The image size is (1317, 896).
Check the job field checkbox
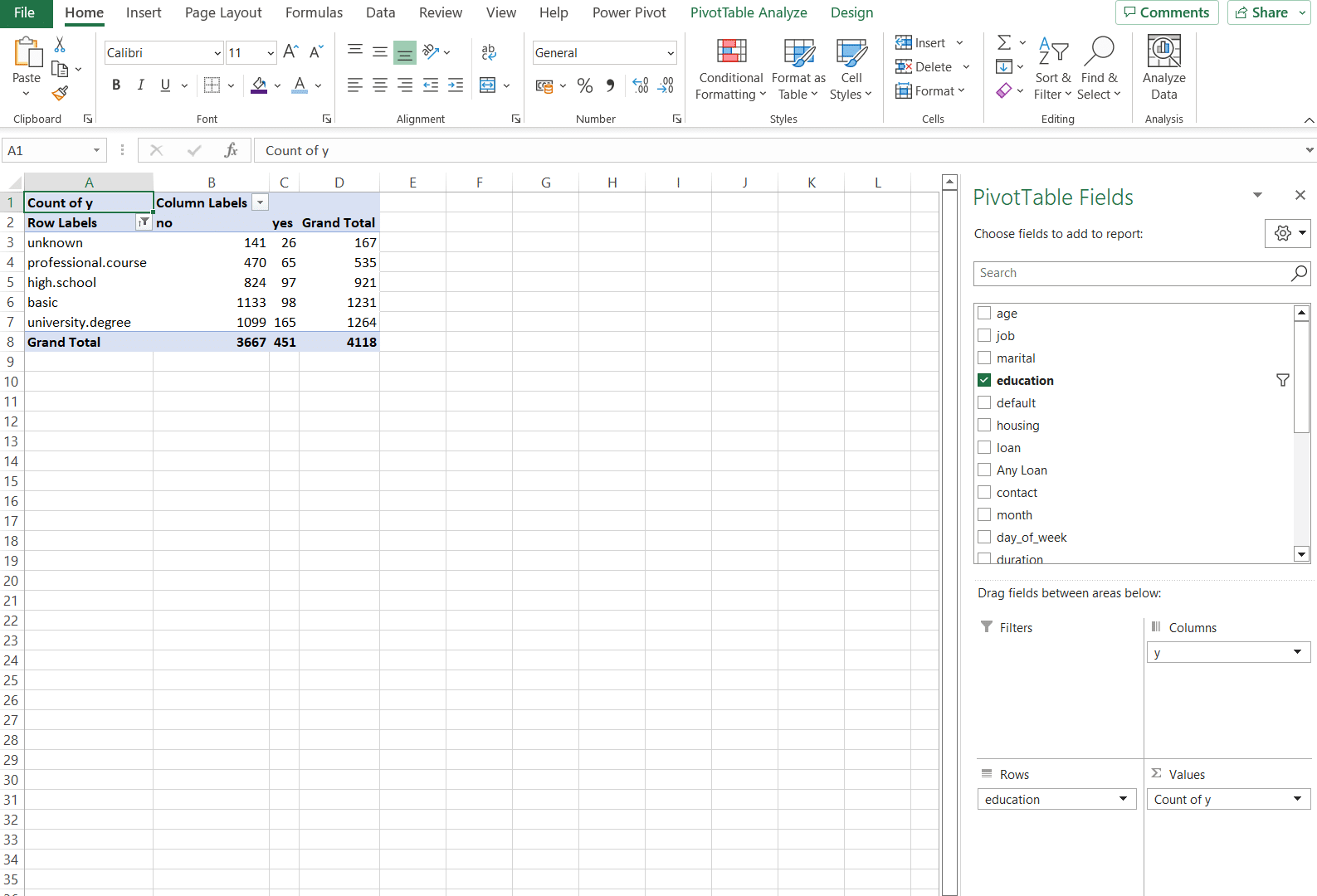984,335
